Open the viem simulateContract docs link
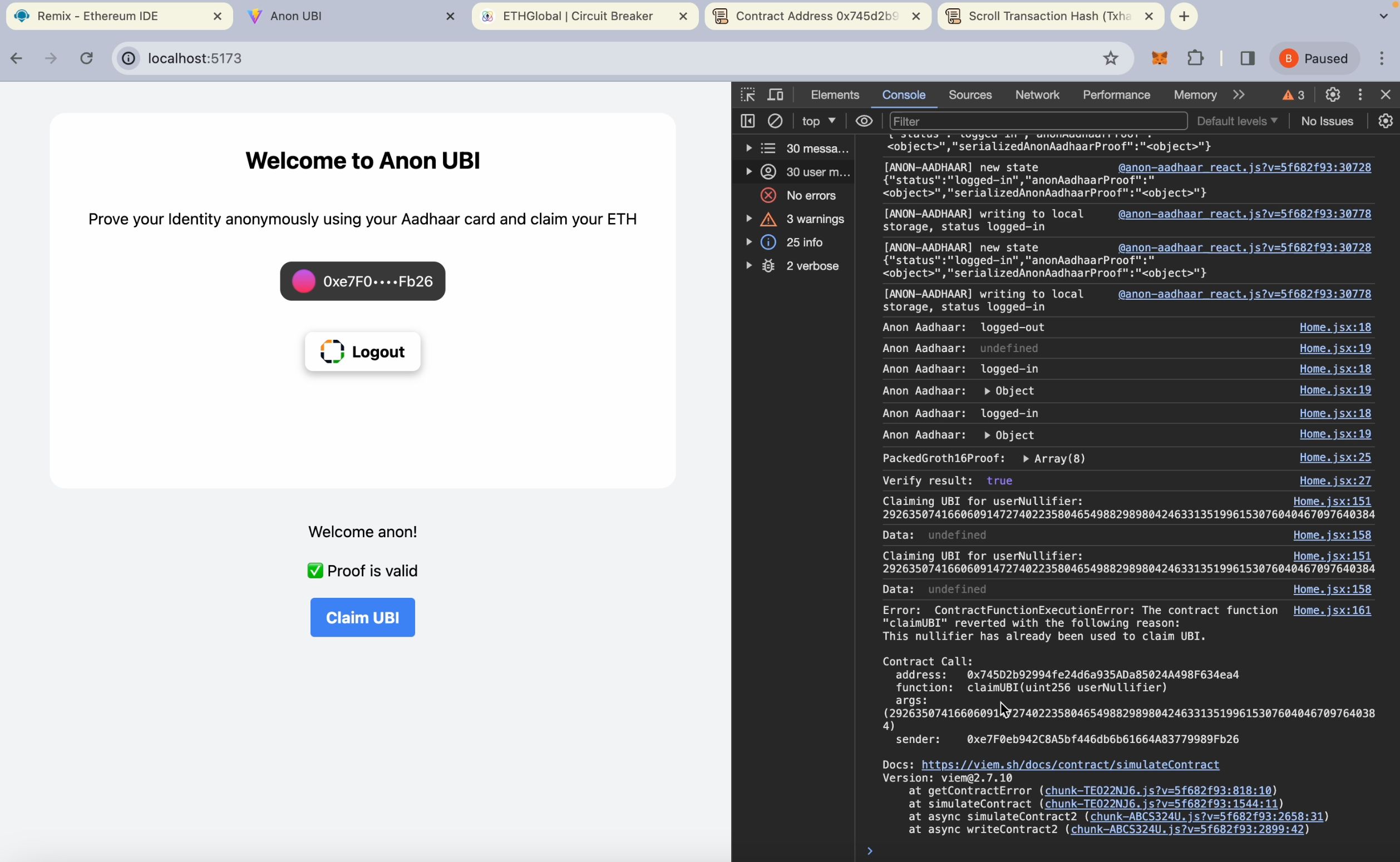 [1070, 764]
